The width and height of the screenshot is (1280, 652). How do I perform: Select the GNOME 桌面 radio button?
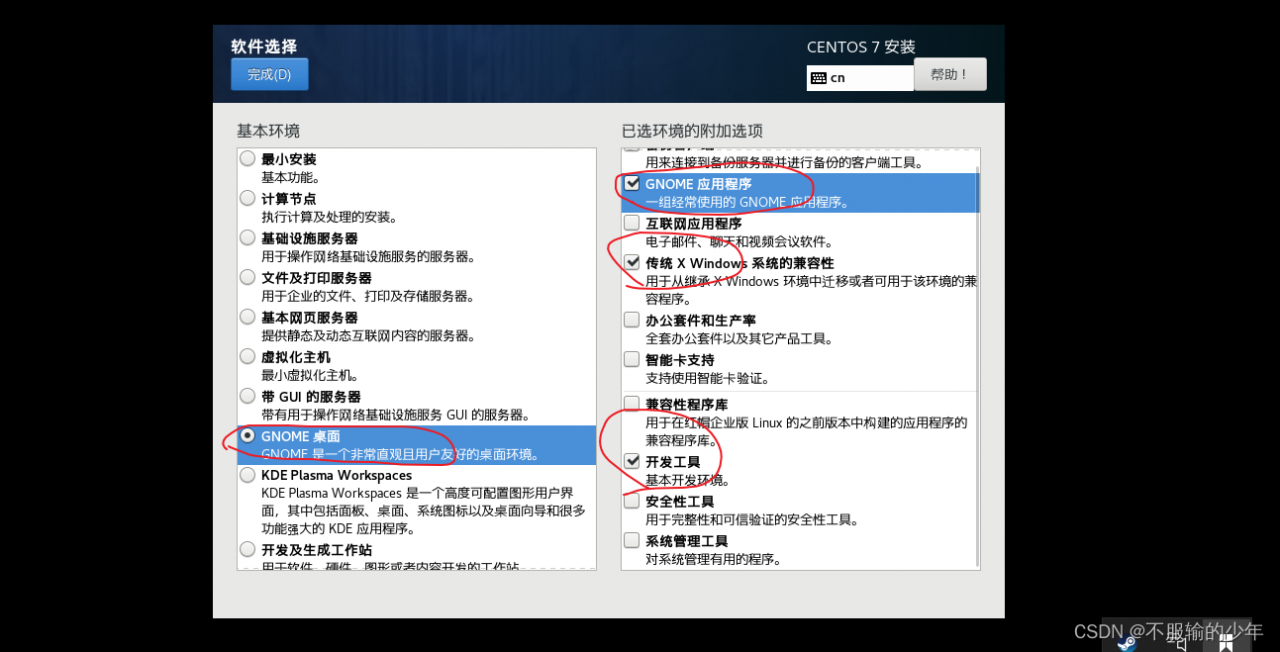248,436
